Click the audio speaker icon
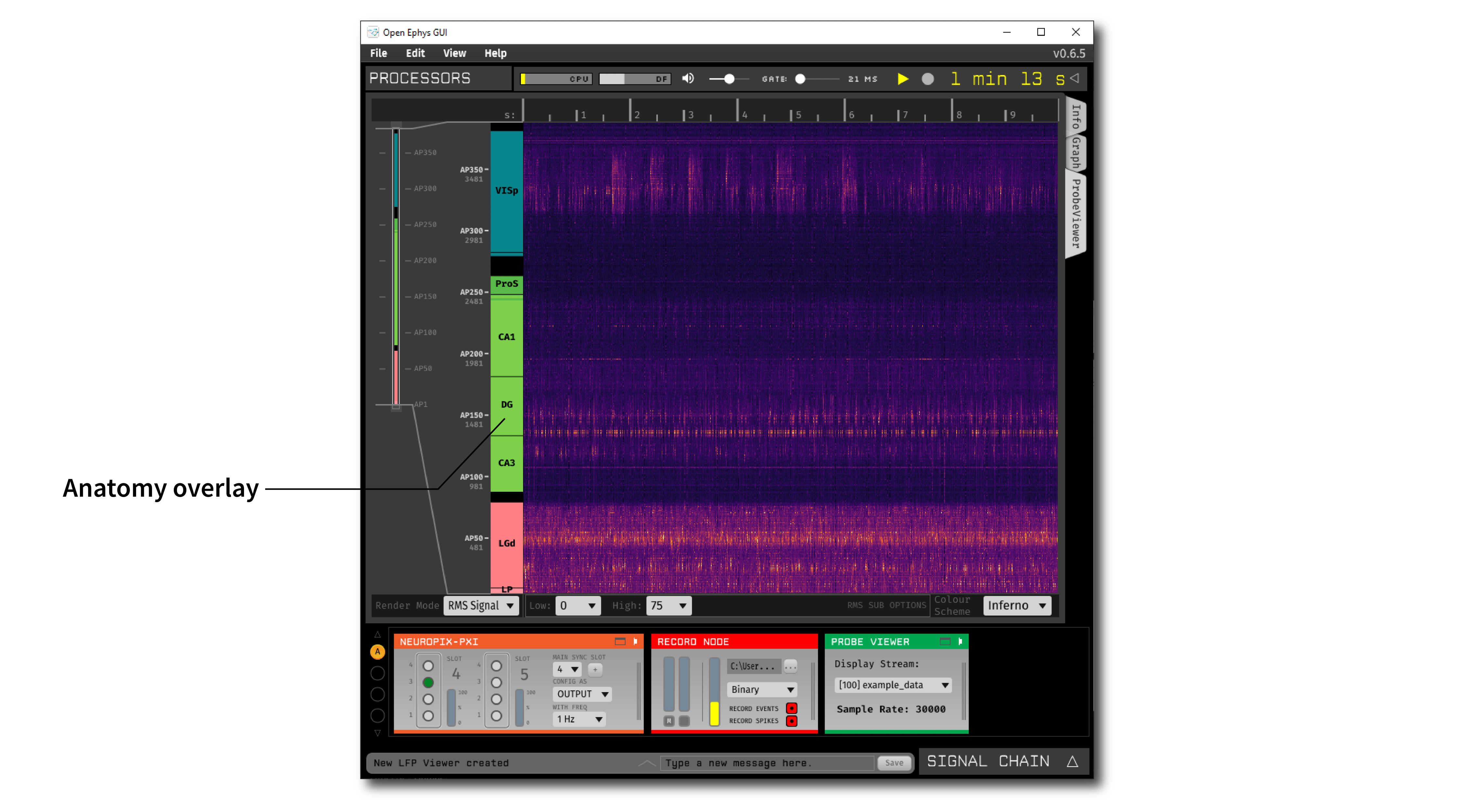 [688, 78]
